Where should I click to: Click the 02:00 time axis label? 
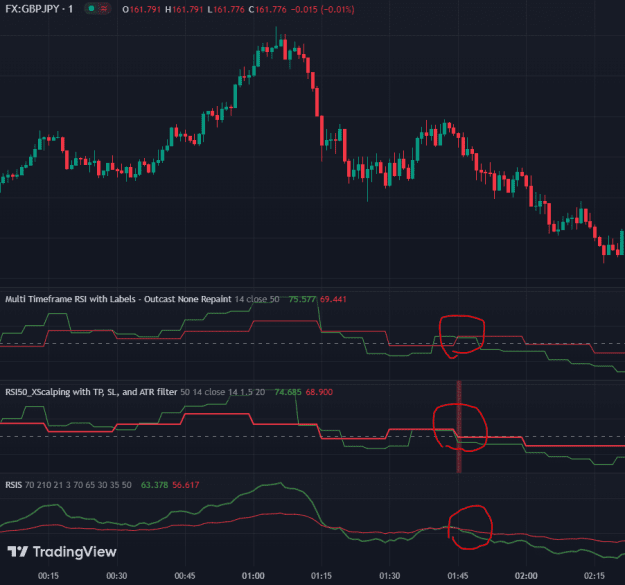[526, 575]
